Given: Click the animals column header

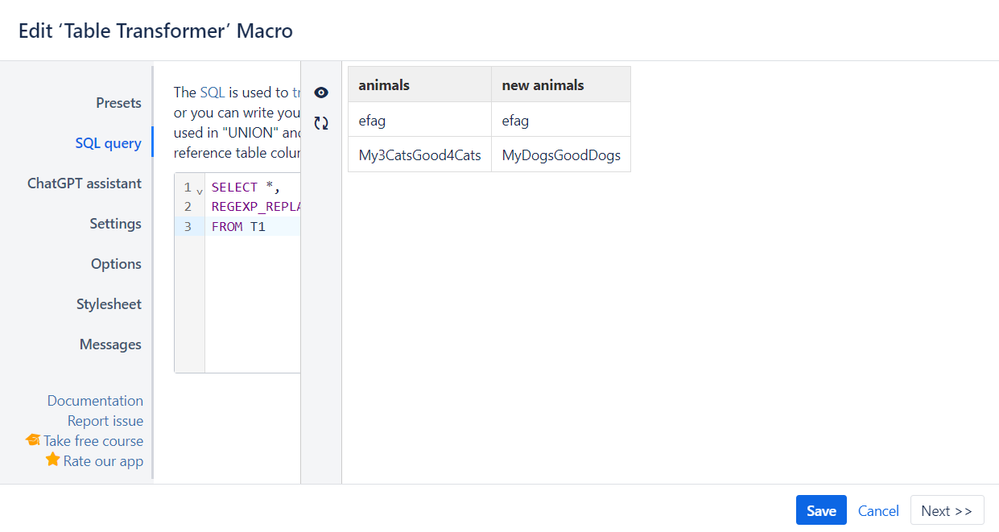Looking at the screenshot, I should pos(420,85).
